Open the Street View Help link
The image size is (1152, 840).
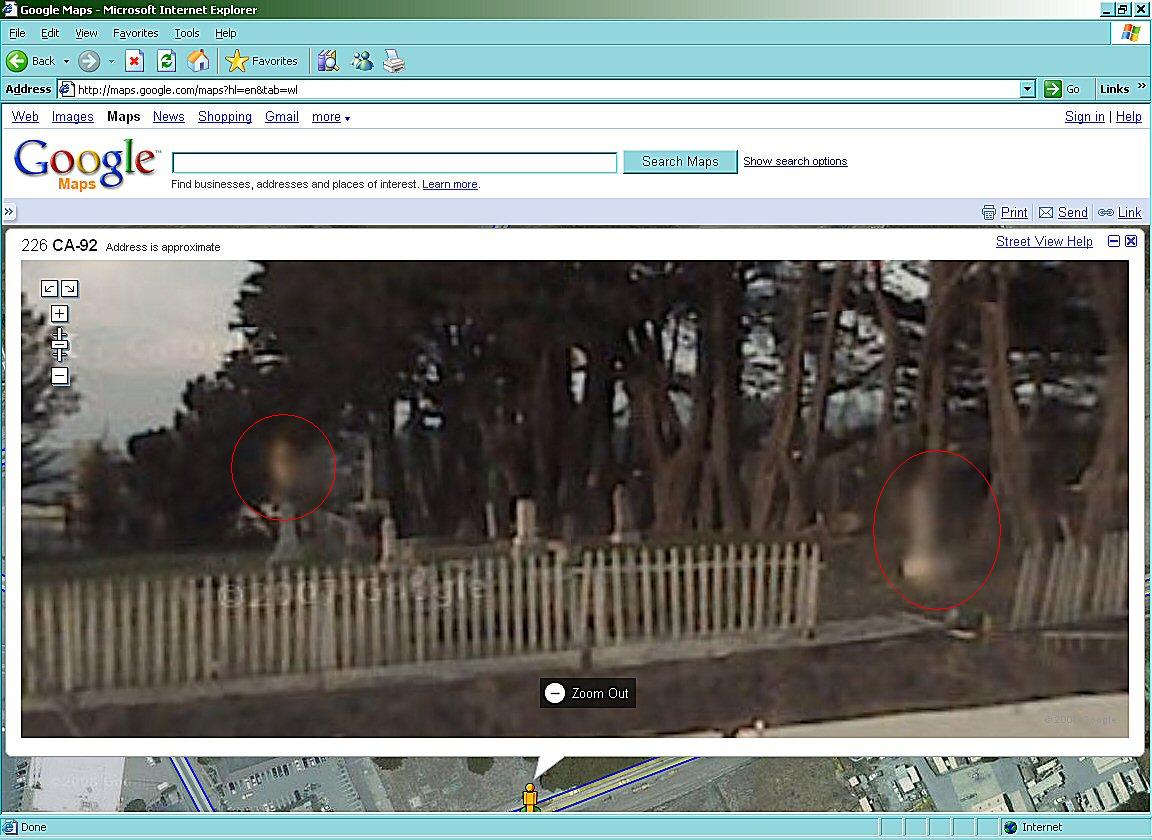point(1044,241)
